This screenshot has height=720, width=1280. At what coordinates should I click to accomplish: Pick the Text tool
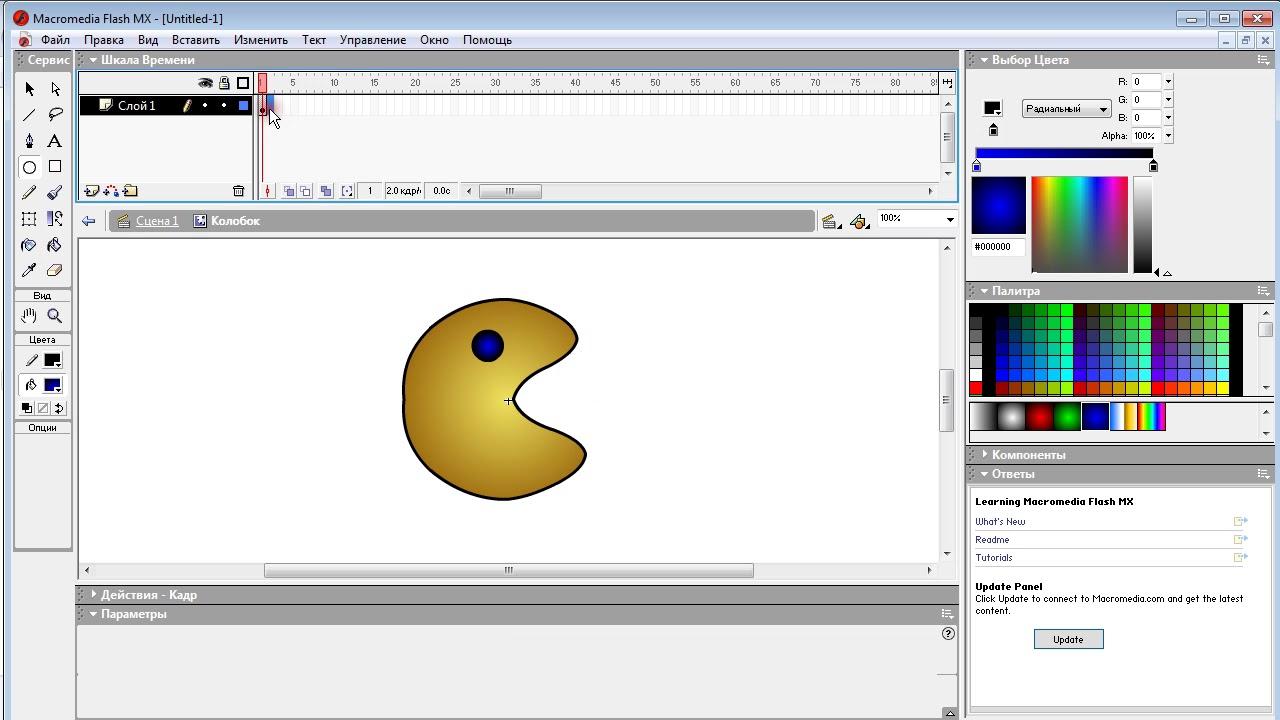[x=55, y=141]
